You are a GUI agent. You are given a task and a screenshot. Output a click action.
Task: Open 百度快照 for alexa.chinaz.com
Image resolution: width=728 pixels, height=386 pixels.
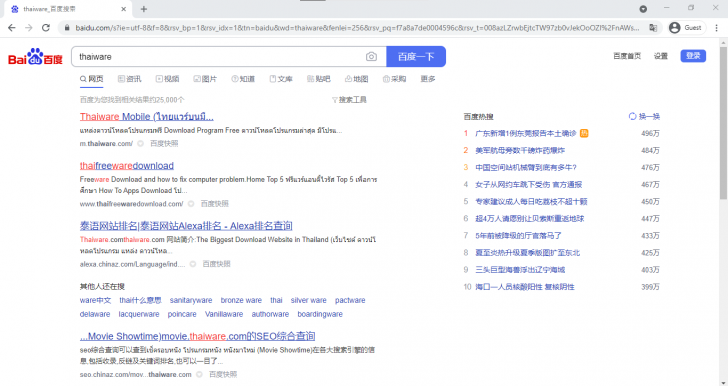(216, 264)
